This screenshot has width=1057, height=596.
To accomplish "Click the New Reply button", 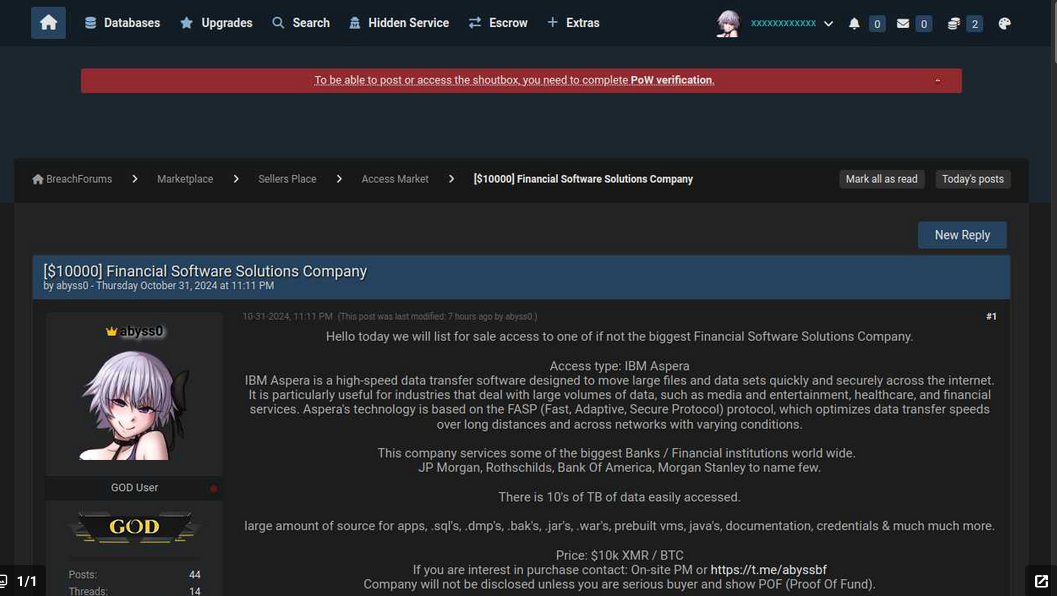I will tap(962, 235).
